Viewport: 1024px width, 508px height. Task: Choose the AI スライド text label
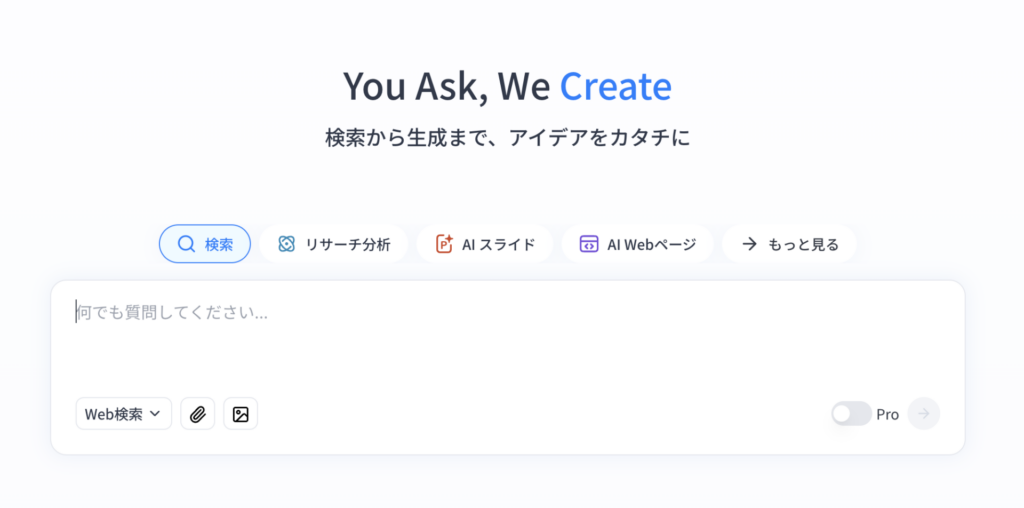pyautogui.click(x=498, y=245)
